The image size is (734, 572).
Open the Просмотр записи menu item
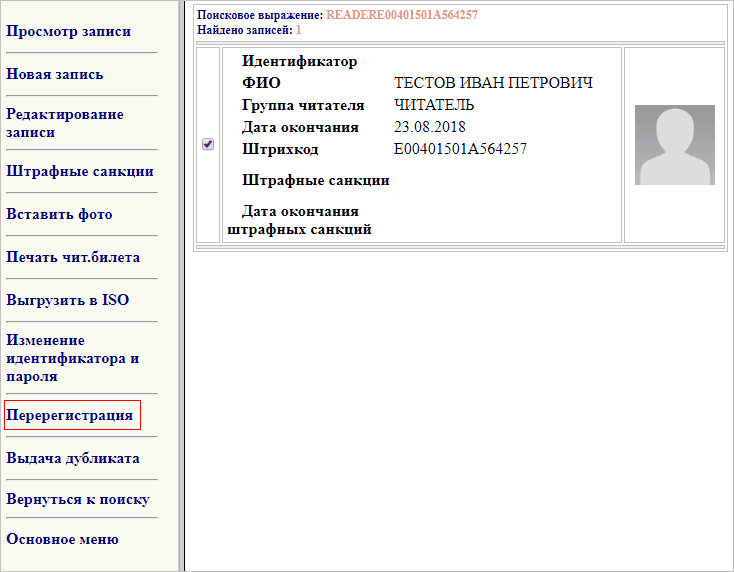pyautogui.click(x=68, y=31)
